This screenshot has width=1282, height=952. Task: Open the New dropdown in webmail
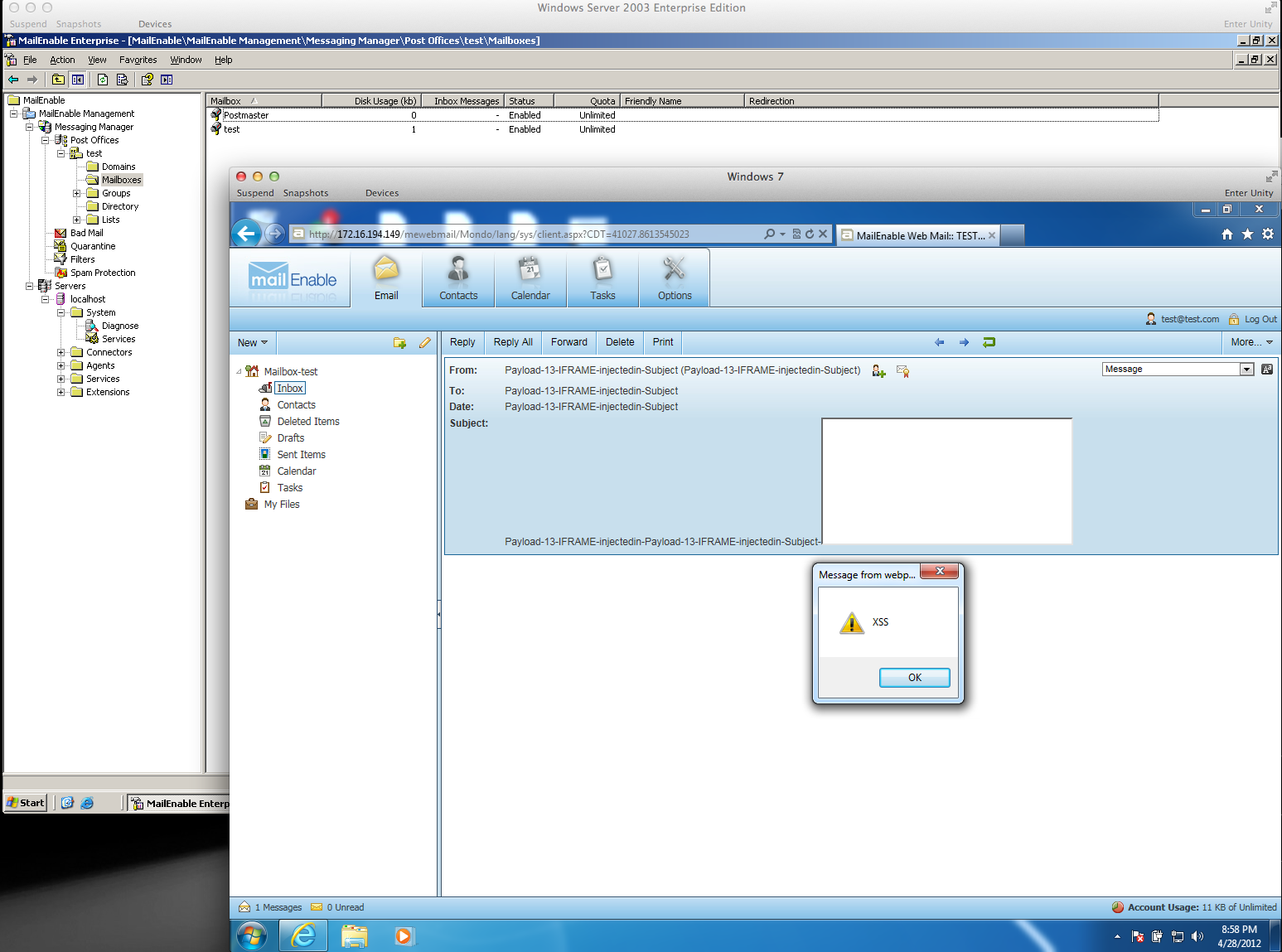(x=252, y=342)
